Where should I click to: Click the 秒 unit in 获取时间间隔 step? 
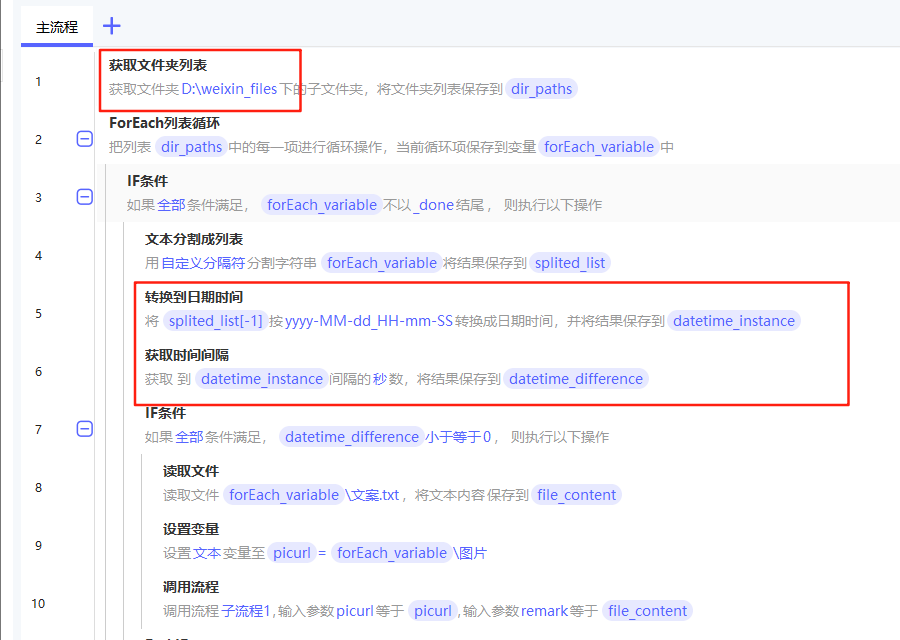[379, 379]
